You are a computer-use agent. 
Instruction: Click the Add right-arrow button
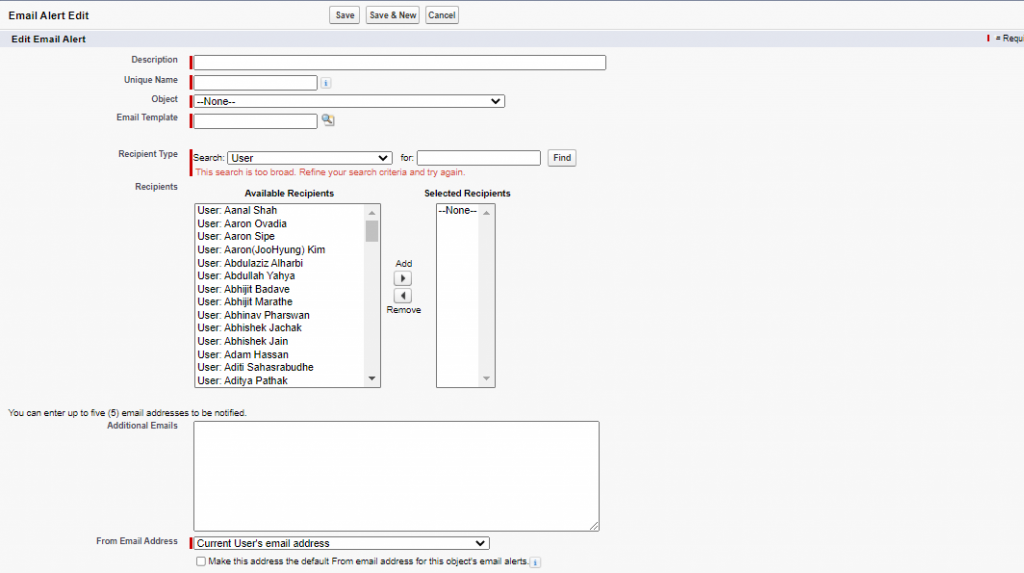(403, 279)
